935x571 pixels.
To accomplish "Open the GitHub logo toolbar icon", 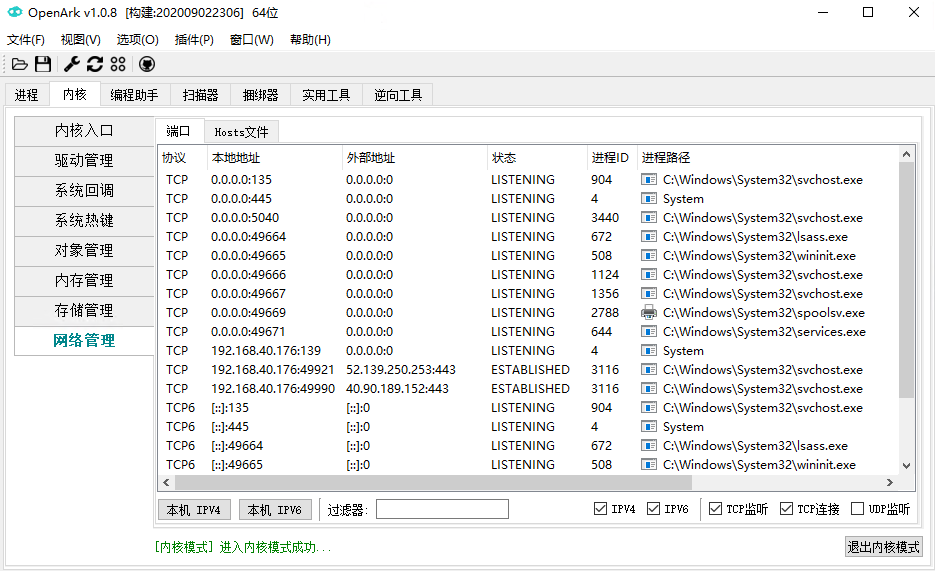I will 147,64.
